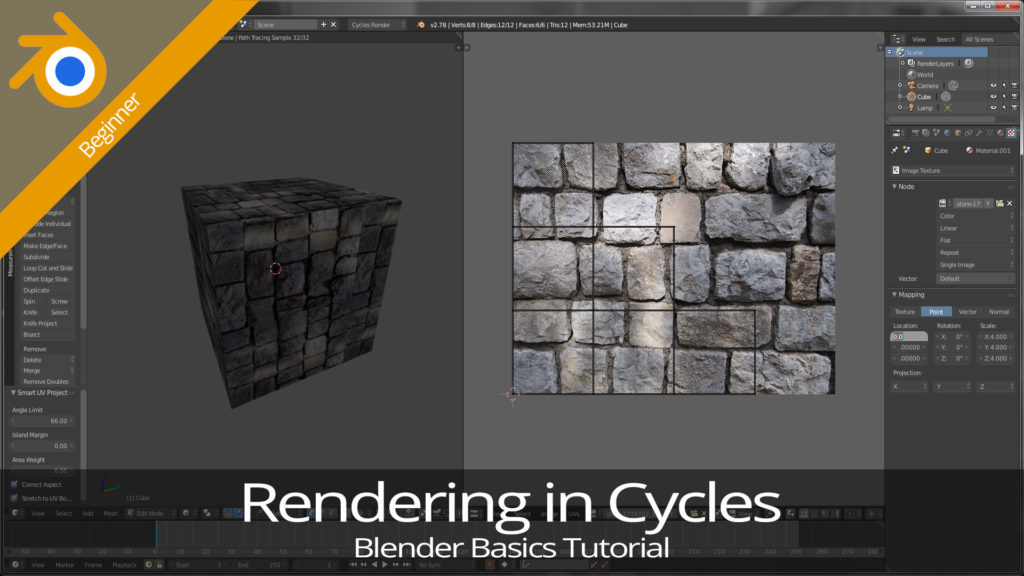The width and height of the screenshot is (1024, 576).
Task: Open the Mesh Data properties tab icon
Action: (989, 133)
